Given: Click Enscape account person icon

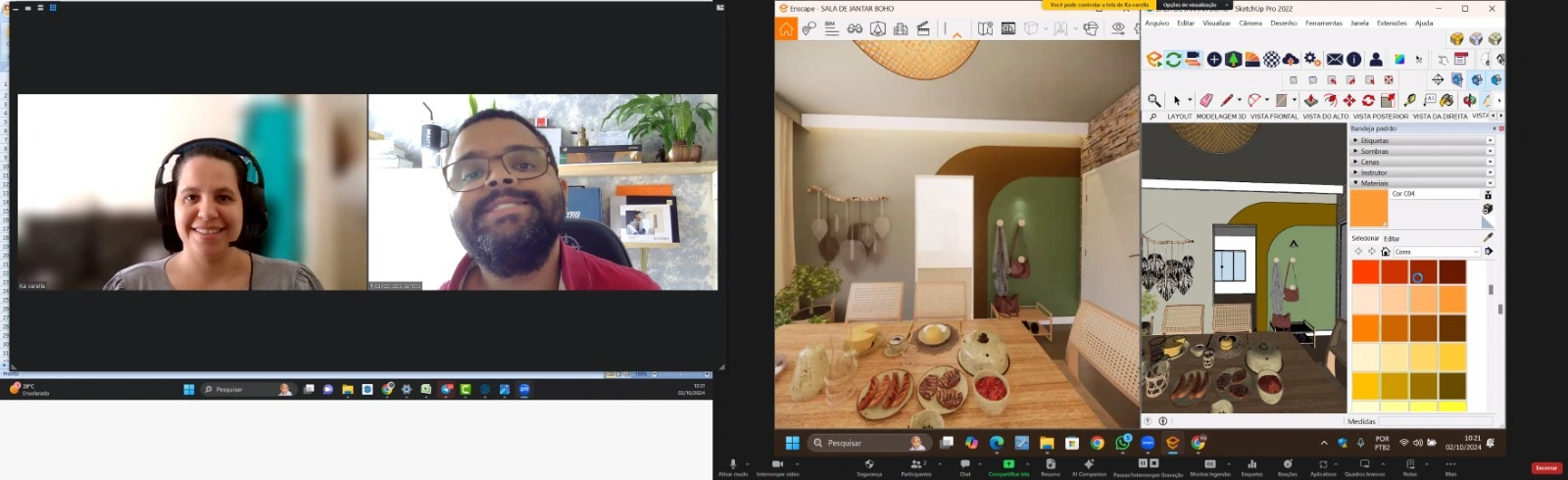Looking at the screenshot, I should pos(1376,60).
